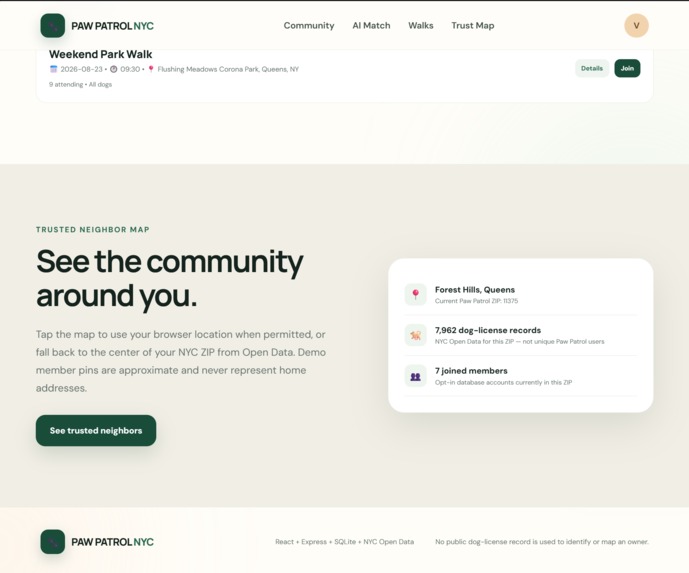Click Current Paw Patrol ZIP: 11375
This screenshot has width=689, height=573.
[476, 301]
